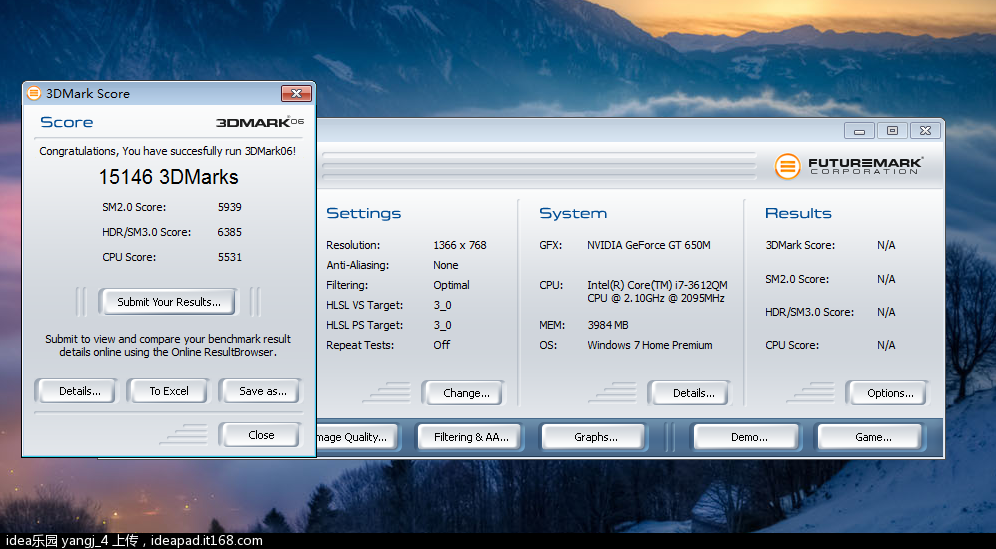The width and height of the screenshot is (996, 549).
Task: Click Save as in the score dialog
Action: 262,391
